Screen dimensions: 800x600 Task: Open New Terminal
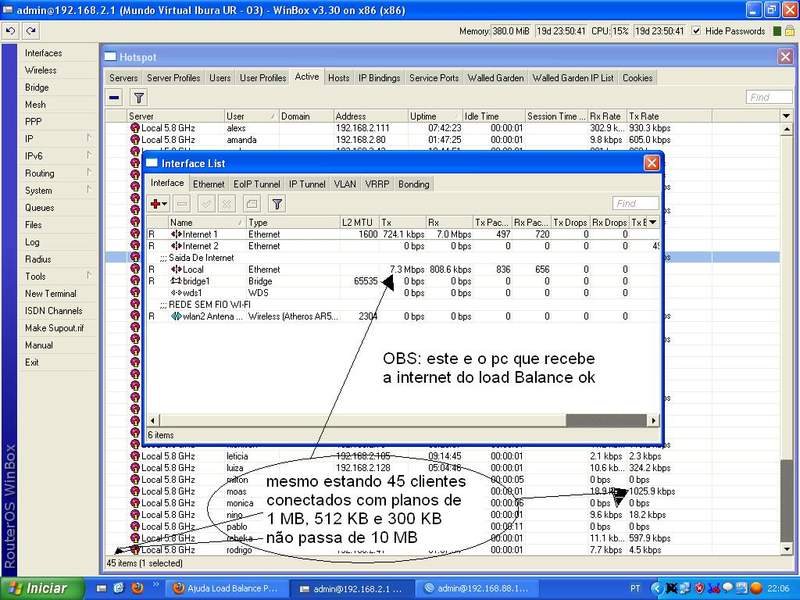(x=51, y=293)
